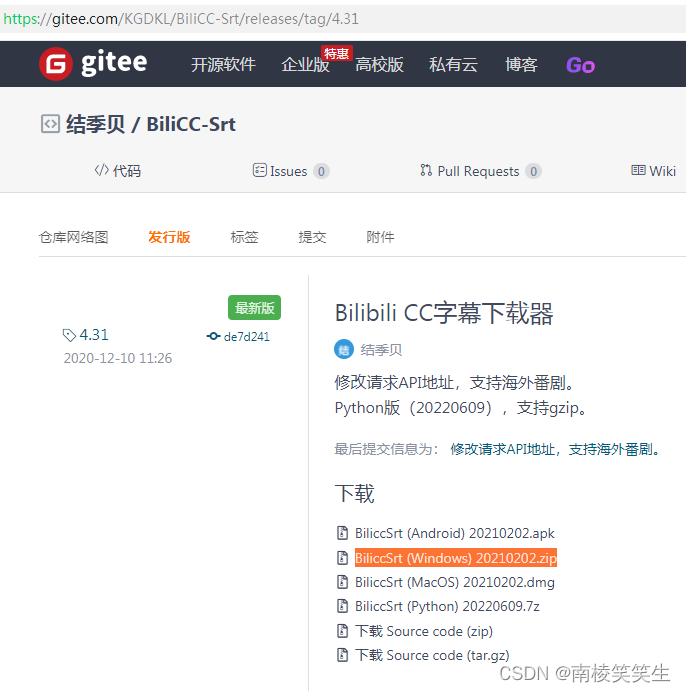Select the 仓库网络图 sub-tab

pyautogui.click(x=74, y=237)
